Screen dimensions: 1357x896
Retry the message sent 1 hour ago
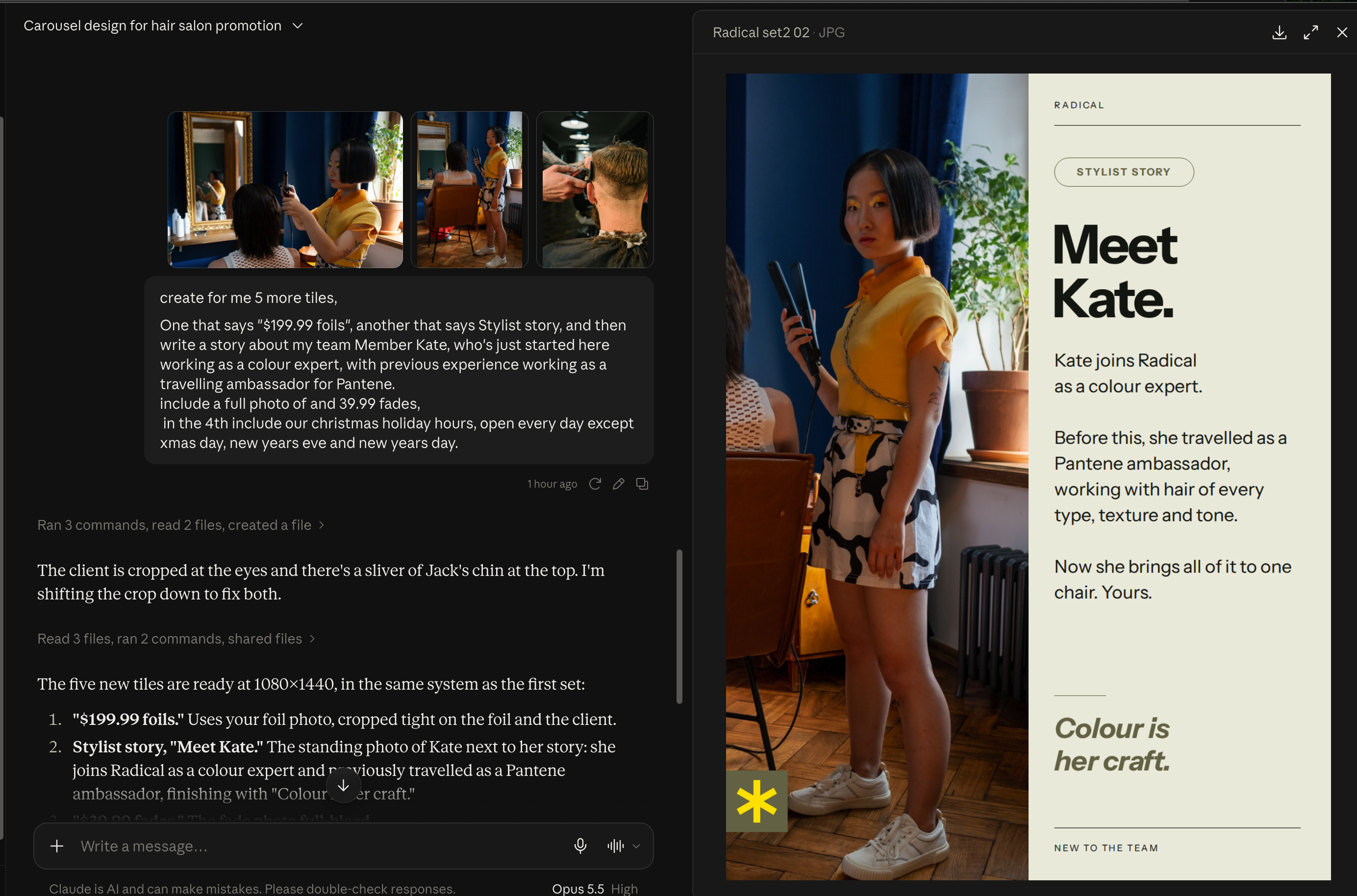(x=595, y=484)
